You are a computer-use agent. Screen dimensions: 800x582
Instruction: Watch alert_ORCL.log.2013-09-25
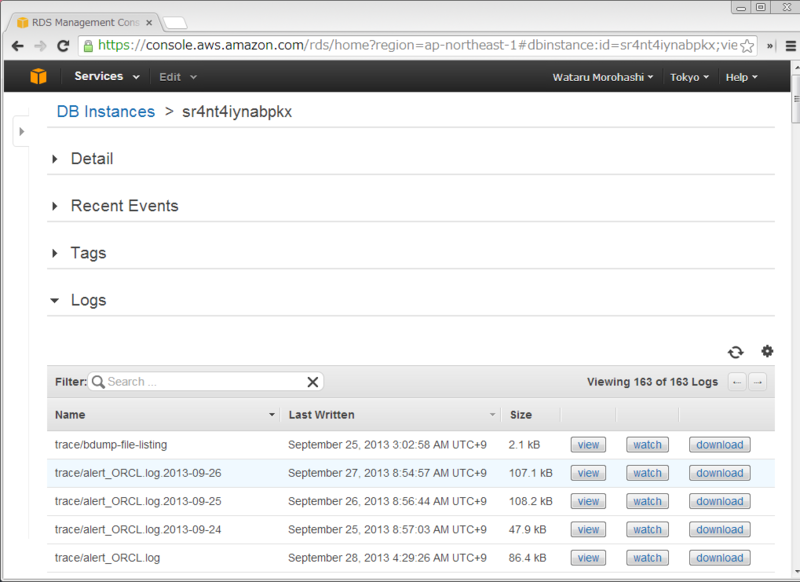[x=647, y=501]
